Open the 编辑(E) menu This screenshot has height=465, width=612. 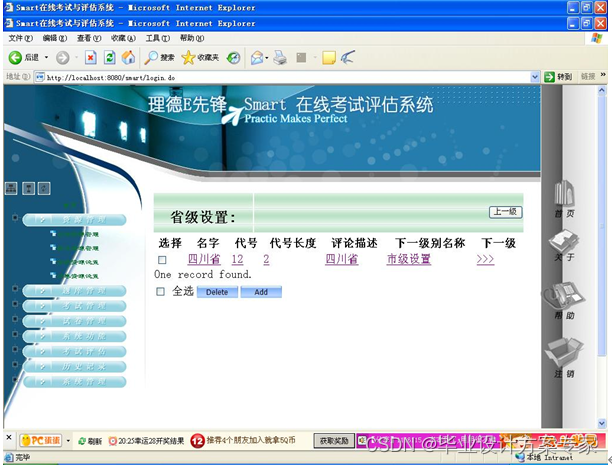[x=55, y=38]
